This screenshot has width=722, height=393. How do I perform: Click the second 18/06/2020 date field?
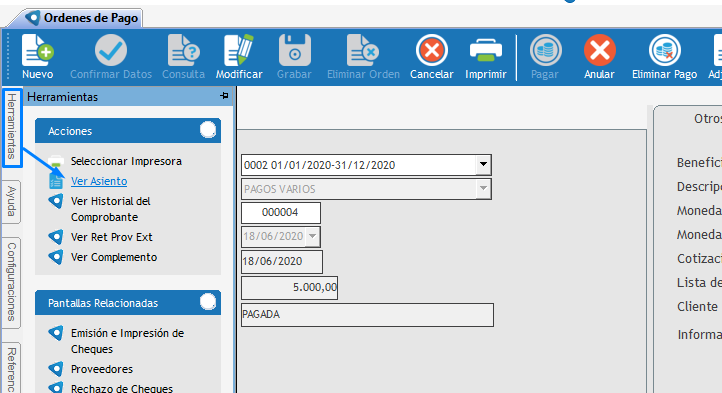pos(281,261)
